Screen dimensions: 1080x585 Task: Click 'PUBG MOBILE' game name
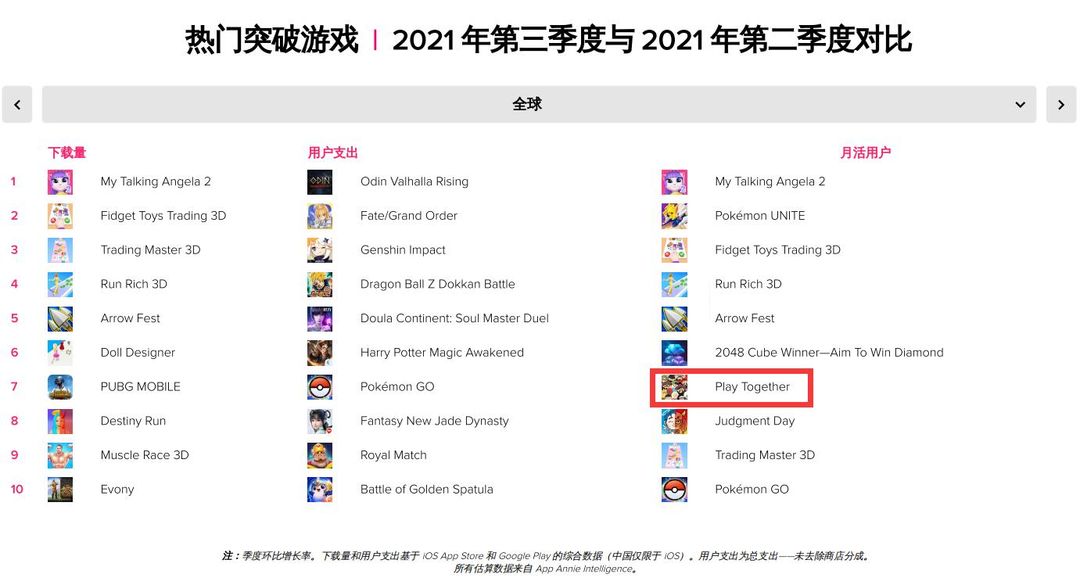(141, 387)
